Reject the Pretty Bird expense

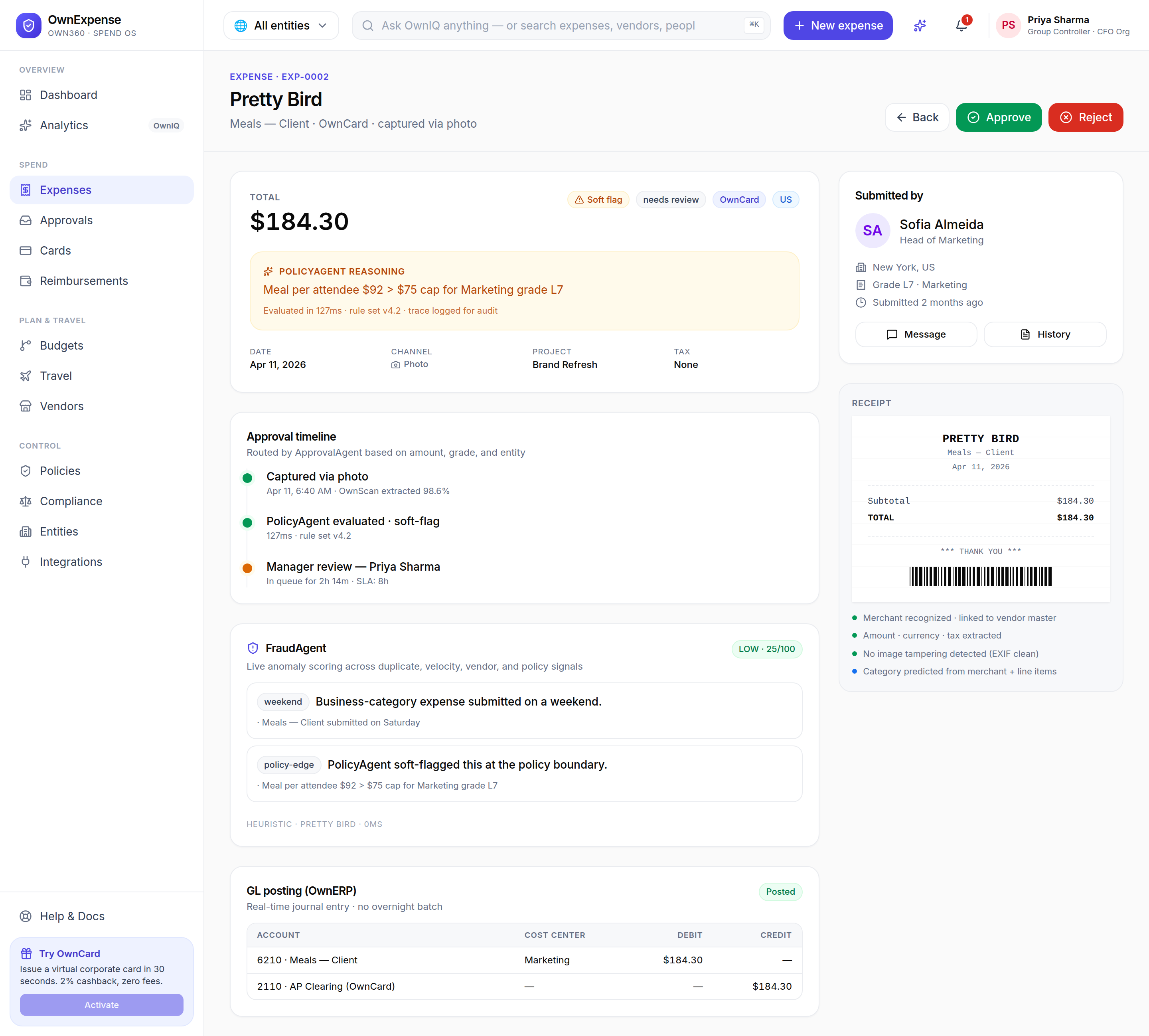coord(1085,117)
